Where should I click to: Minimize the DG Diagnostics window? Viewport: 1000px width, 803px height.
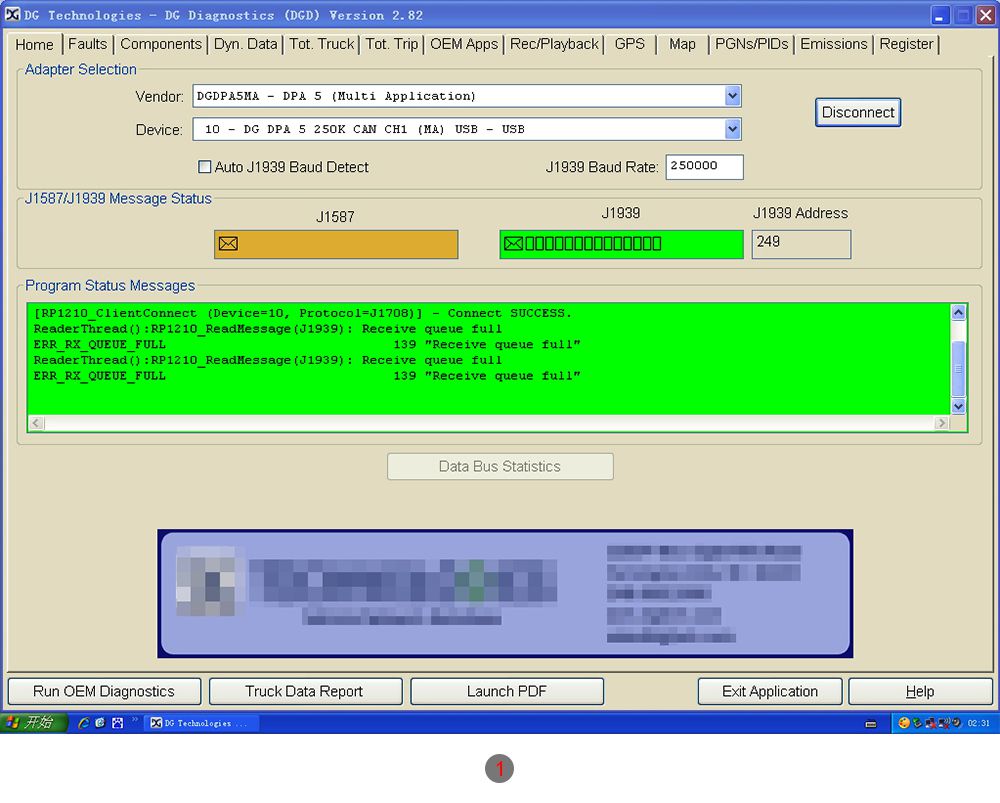pos(939,15)
